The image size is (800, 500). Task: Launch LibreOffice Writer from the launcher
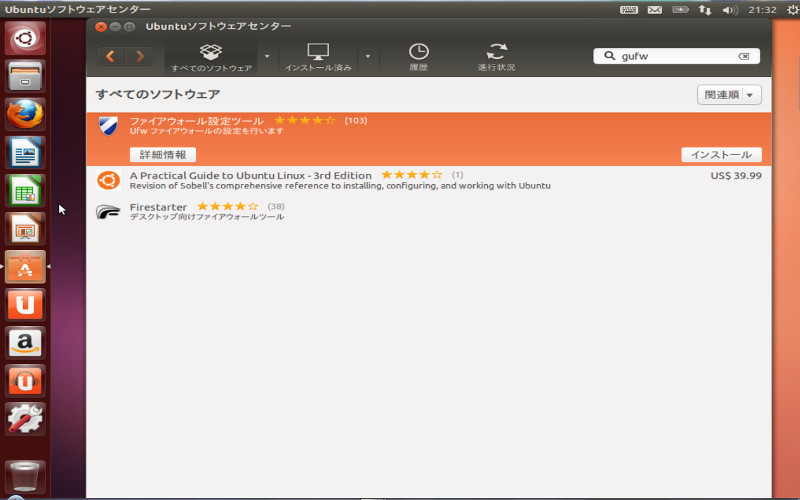[x=25, y=153]
